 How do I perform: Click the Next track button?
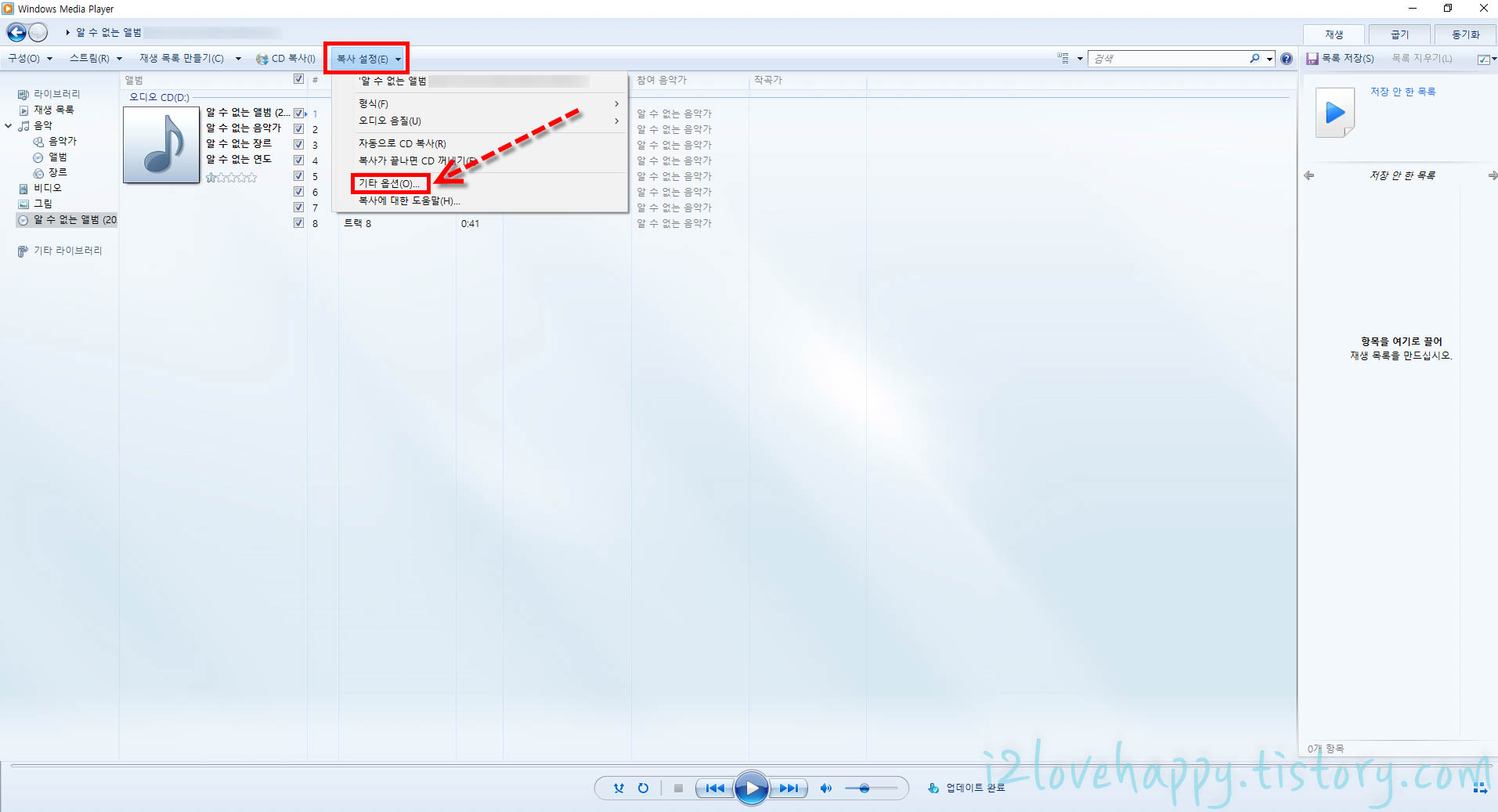click(789, 789)
